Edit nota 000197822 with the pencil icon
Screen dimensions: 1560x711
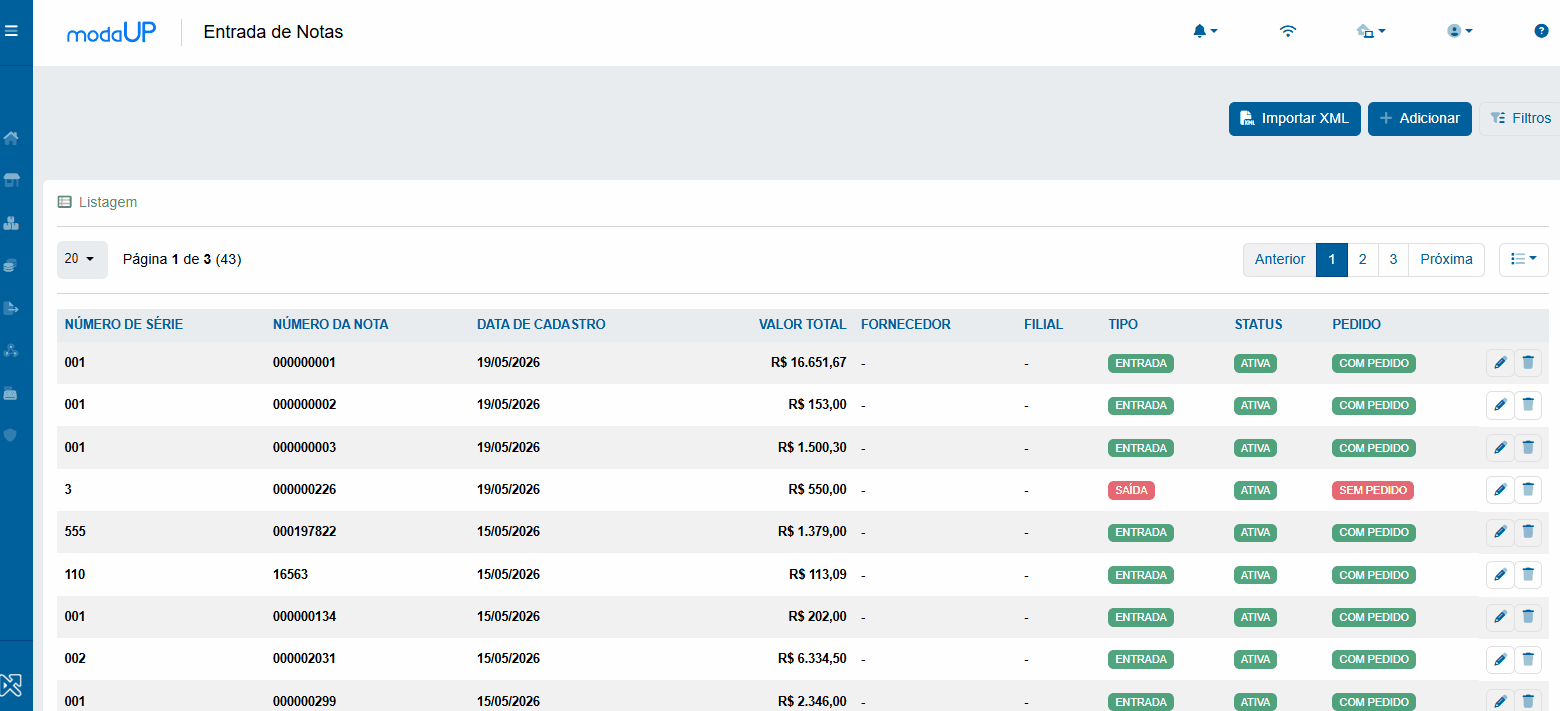point(1499,532)
